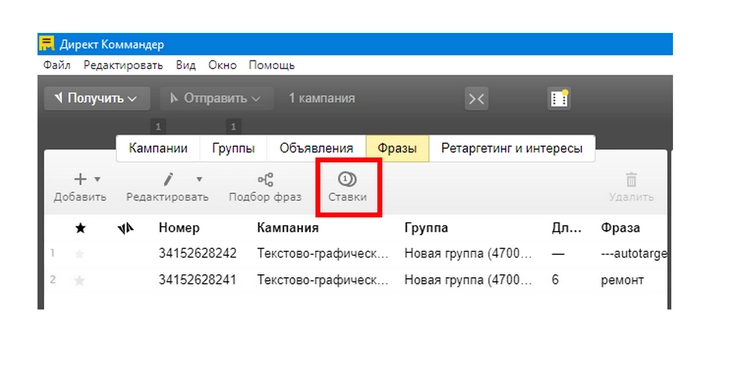Click the Директ Коммандер app icon
730x366 pixels.
click(47, 44)
